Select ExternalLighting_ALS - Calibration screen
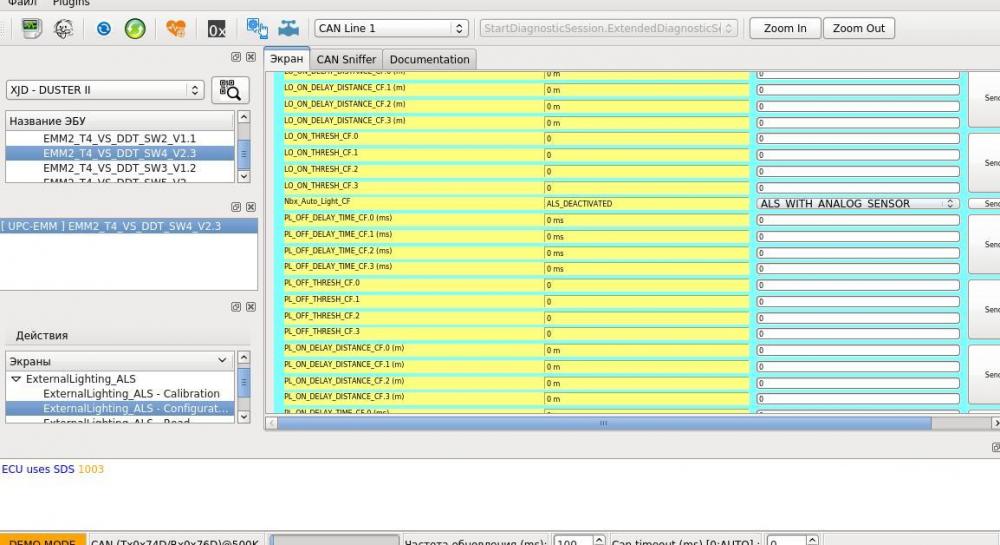The height and width of the screenshot is (545, 1000). tap(131, 393)
